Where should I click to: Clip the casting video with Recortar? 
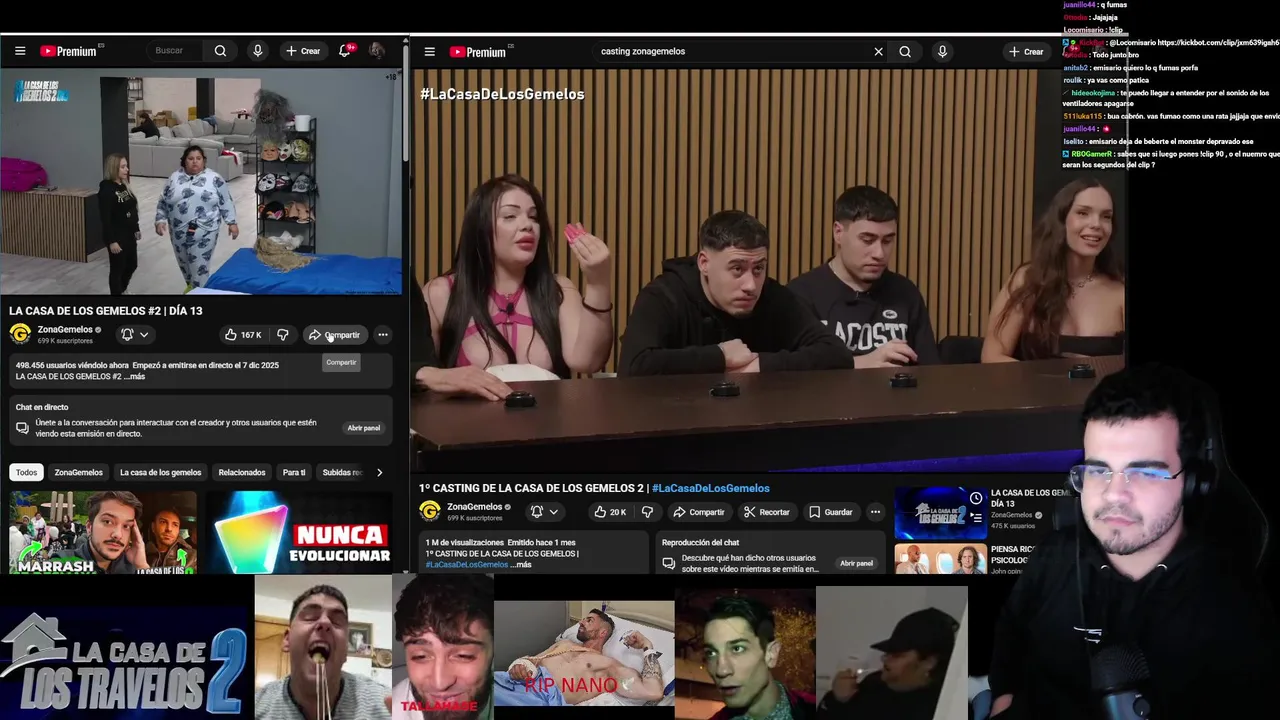coord(766,512)
